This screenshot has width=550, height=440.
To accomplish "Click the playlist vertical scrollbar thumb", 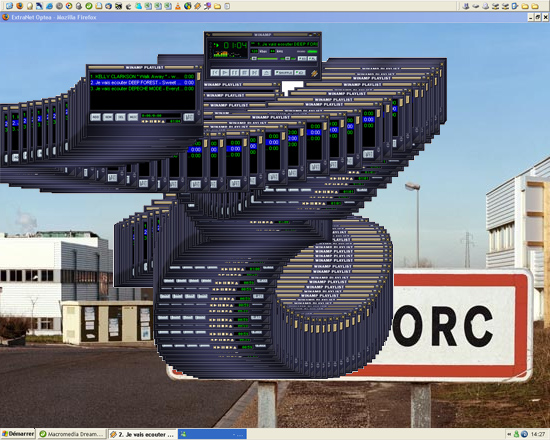I will tap(198, 76).
